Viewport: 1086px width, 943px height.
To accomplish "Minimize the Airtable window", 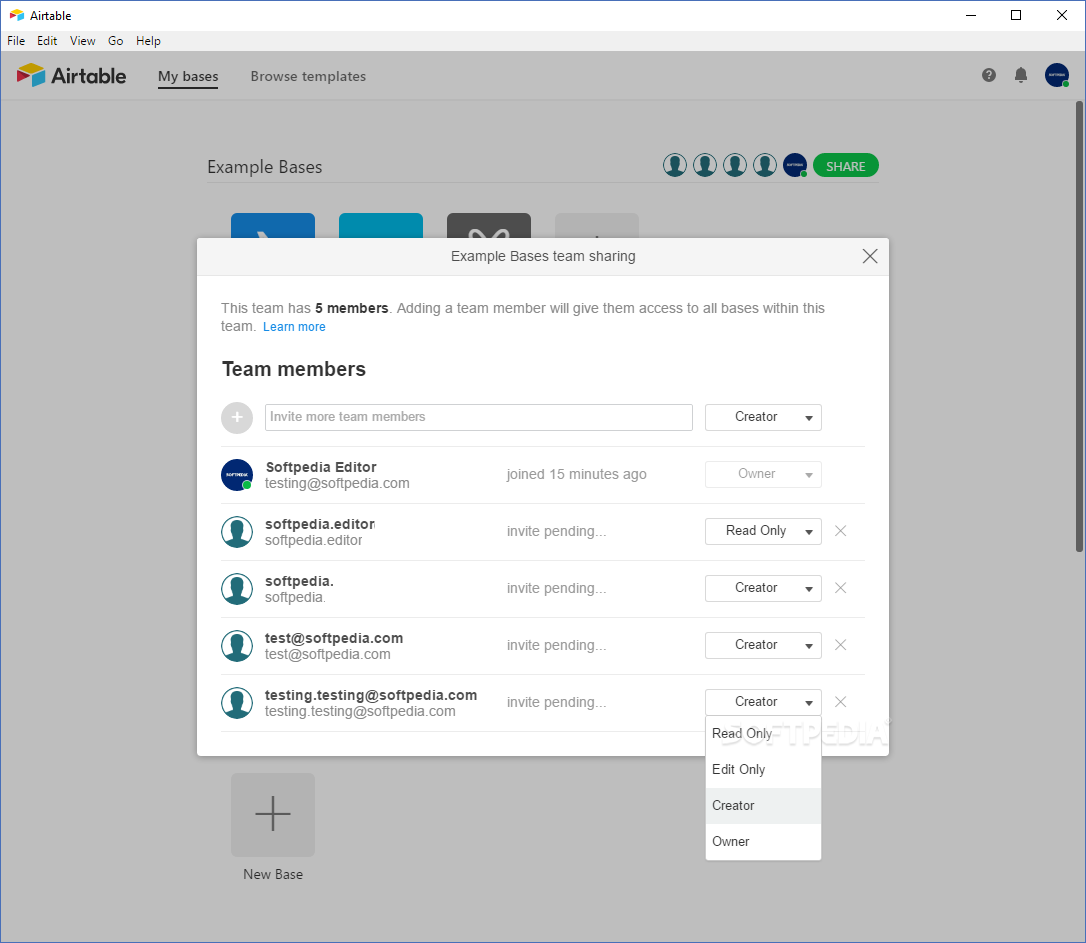I will (x=971, y=15).
